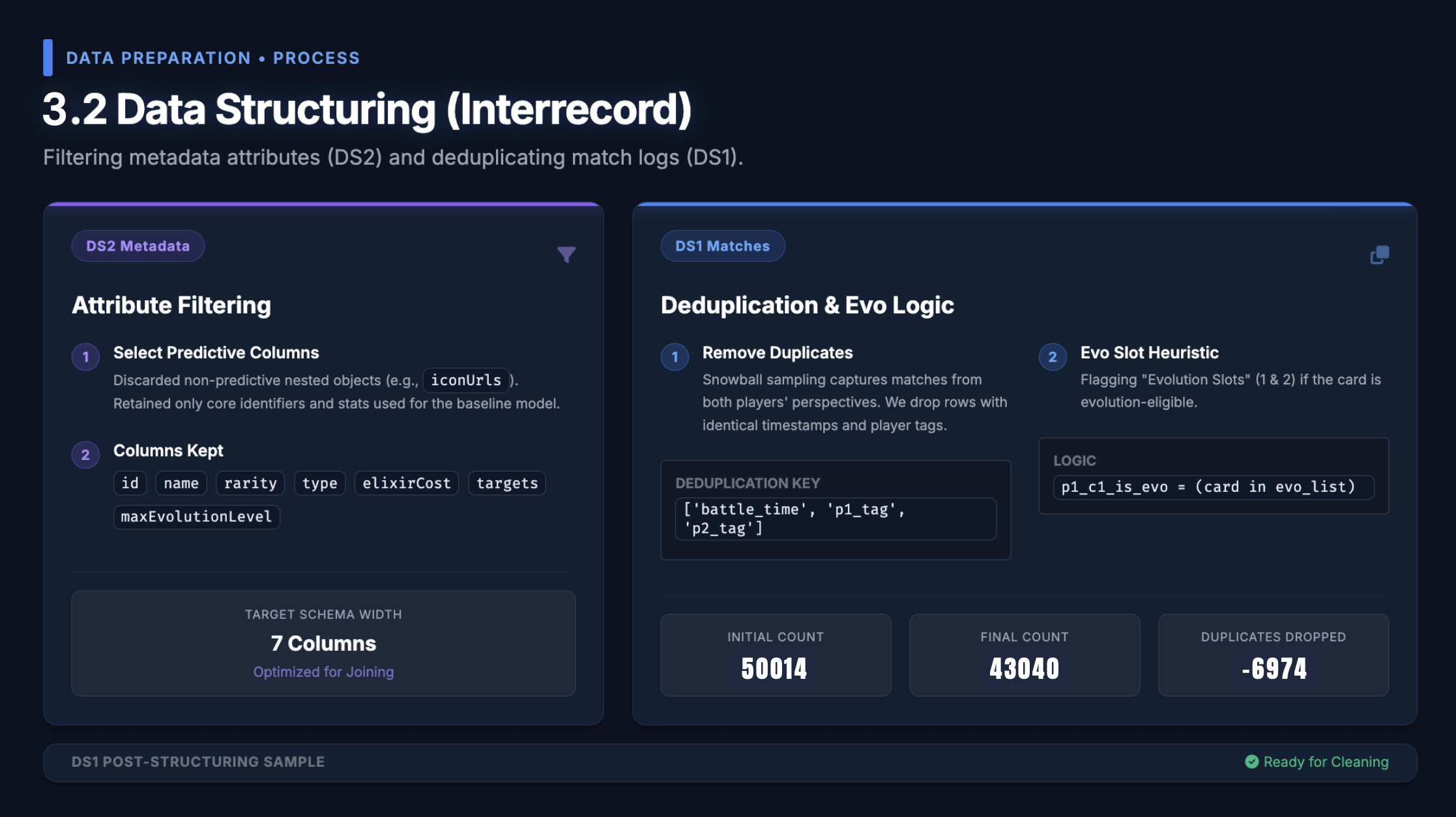Click the p1_c1_is_evo logic code box
The image size is (1456, 817).
click(1213, 487)
